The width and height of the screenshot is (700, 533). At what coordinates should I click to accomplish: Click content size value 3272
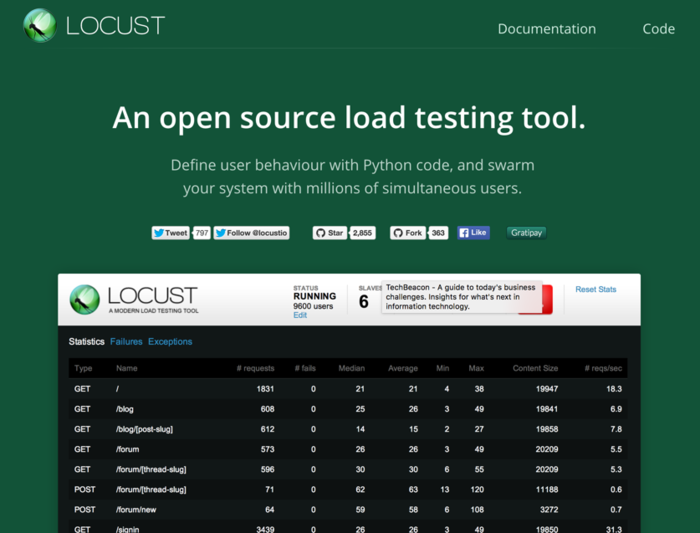point(549,509)
